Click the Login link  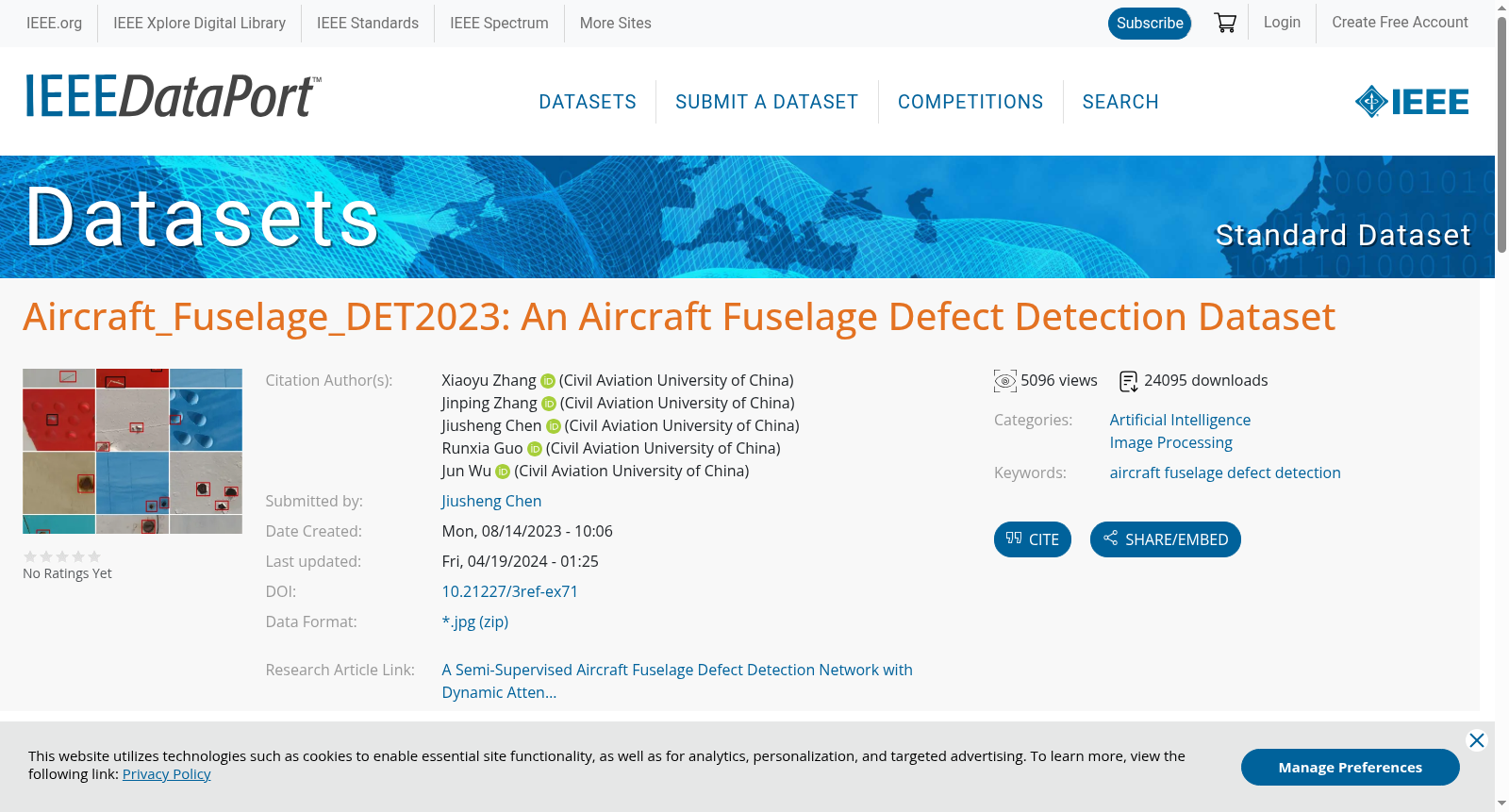pos(1282,23)
